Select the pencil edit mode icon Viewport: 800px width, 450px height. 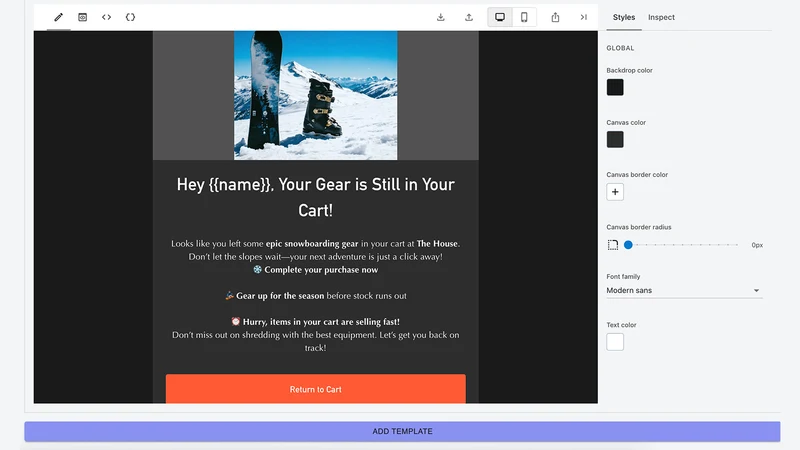(x=59, y=17)
